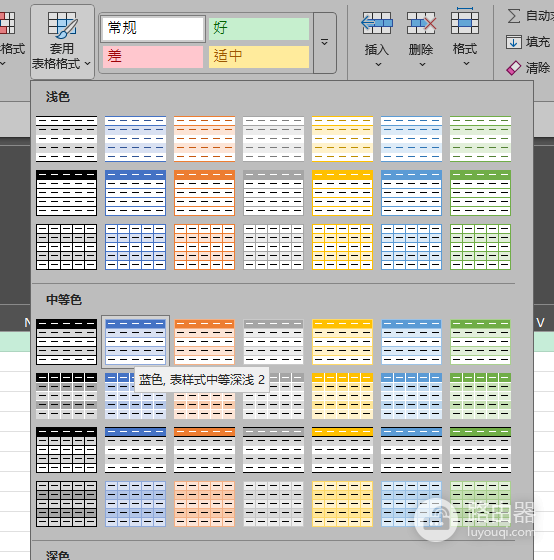Open the dropdown arrow below 插入
Screen dimensions: 554x560
coord(378,65)
